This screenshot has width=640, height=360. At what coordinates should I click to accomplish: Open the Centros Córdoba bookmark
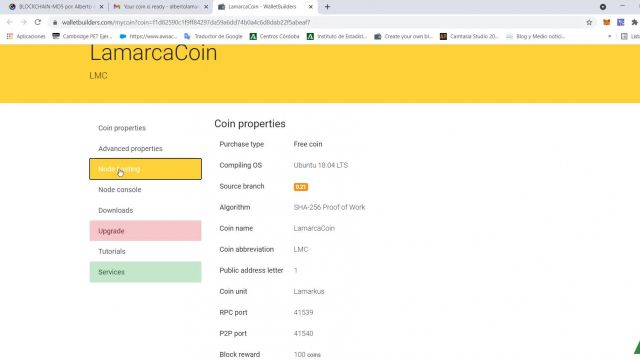pyautogui.click(x=275, y=36)
